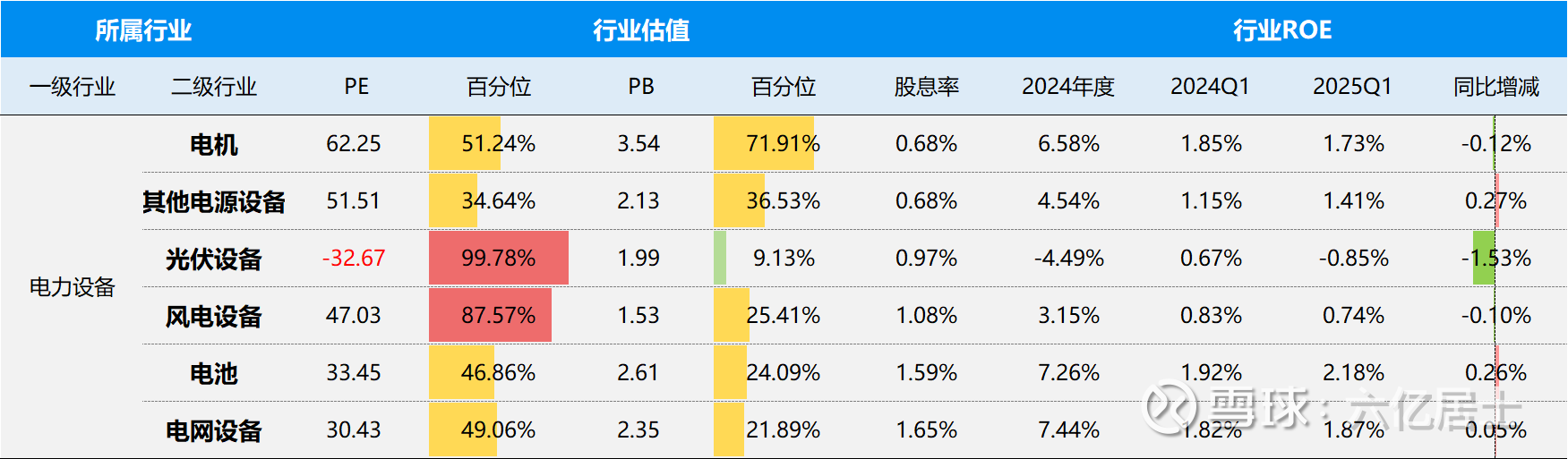
Task: Select the green -1.53% change cell
Action: click(x=1484, y=258)
